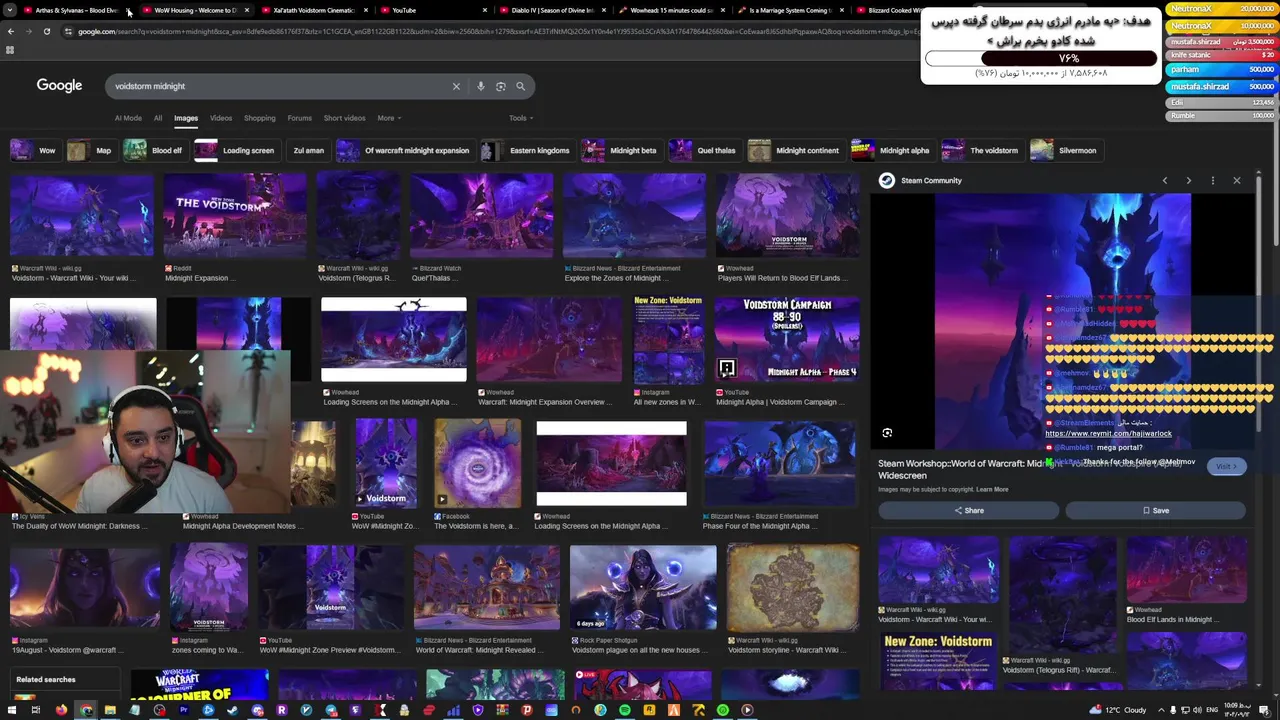Go to Google home via logo

[x=59, y=85]
